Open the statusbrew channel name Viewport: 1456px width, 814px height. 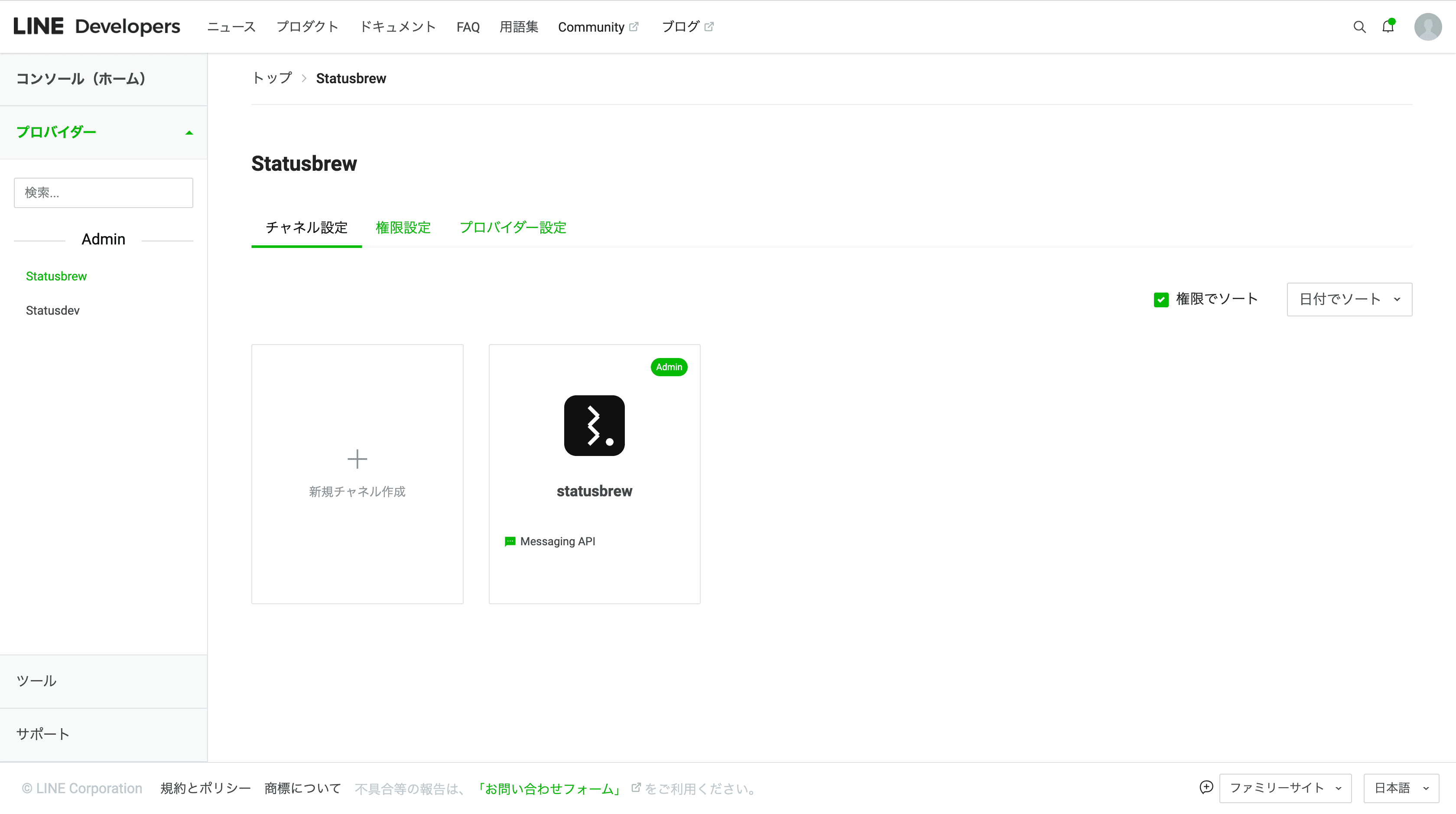pyautogui.click(x=594, y=491)
